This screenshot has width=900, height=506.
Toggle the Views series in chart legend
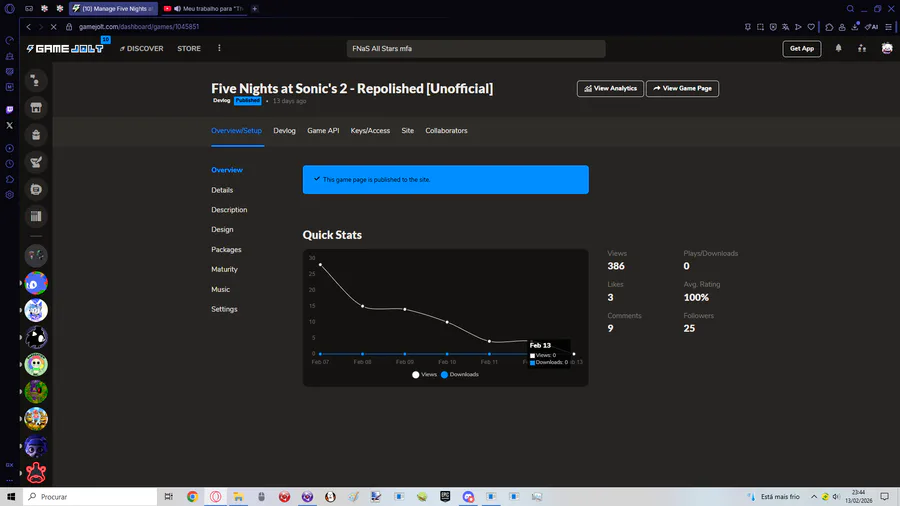[424, 375]
